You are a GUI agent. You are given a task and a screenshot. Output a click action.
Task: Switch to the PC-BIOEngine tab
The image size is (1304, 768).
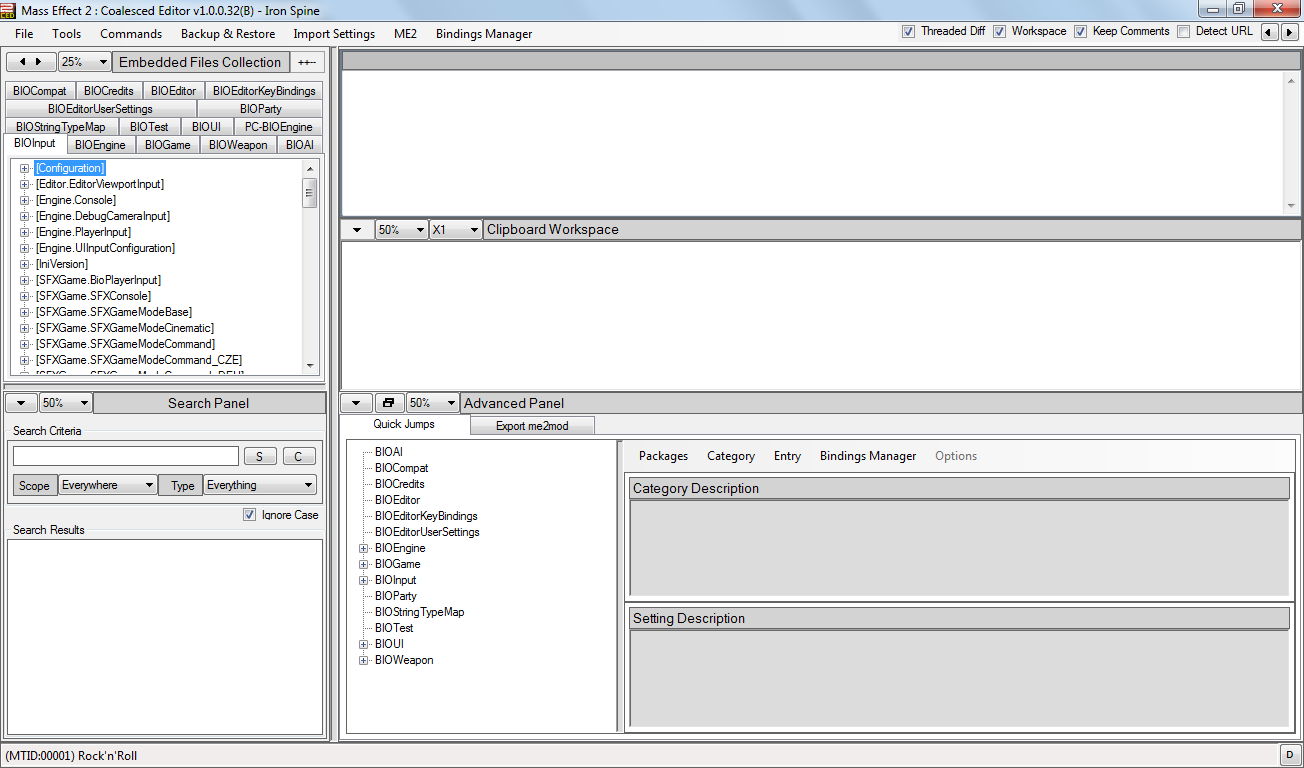(x=279, y=127)
